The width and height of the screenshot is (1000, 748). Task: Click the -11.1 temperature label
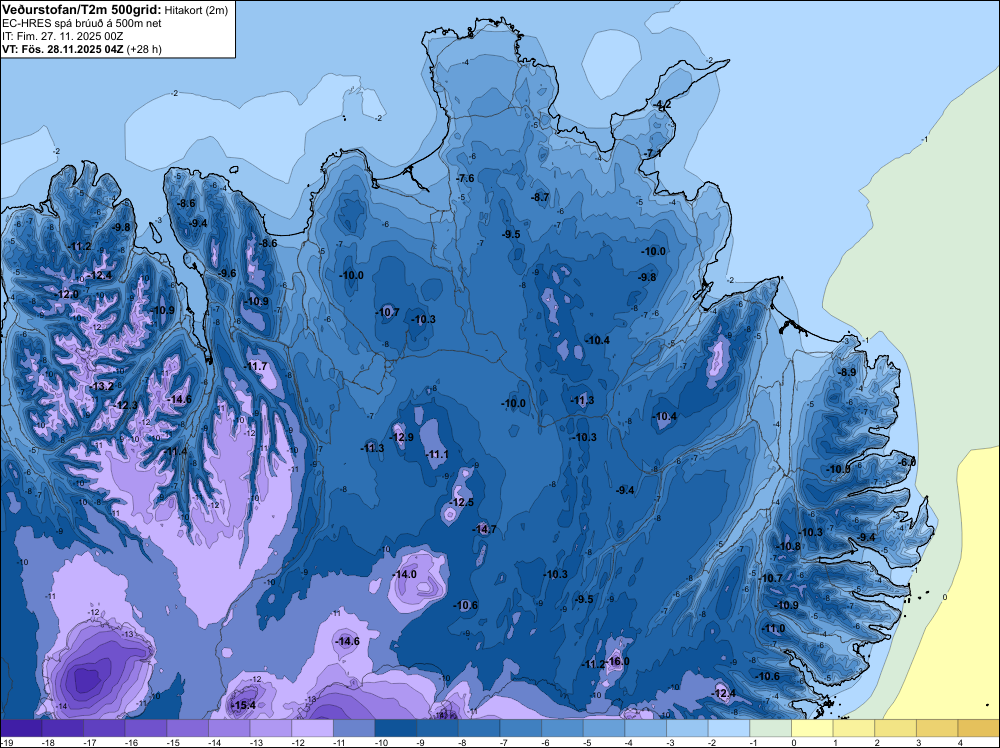[437, 454]
